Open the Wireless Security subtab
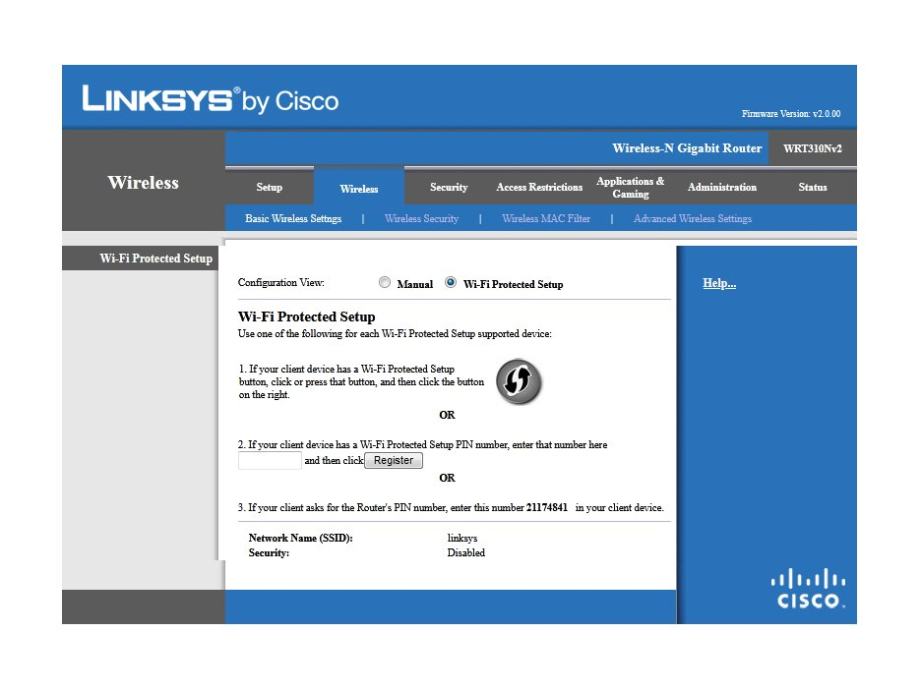This screenshot has height=690, width=920. click(x=421, y=218)
